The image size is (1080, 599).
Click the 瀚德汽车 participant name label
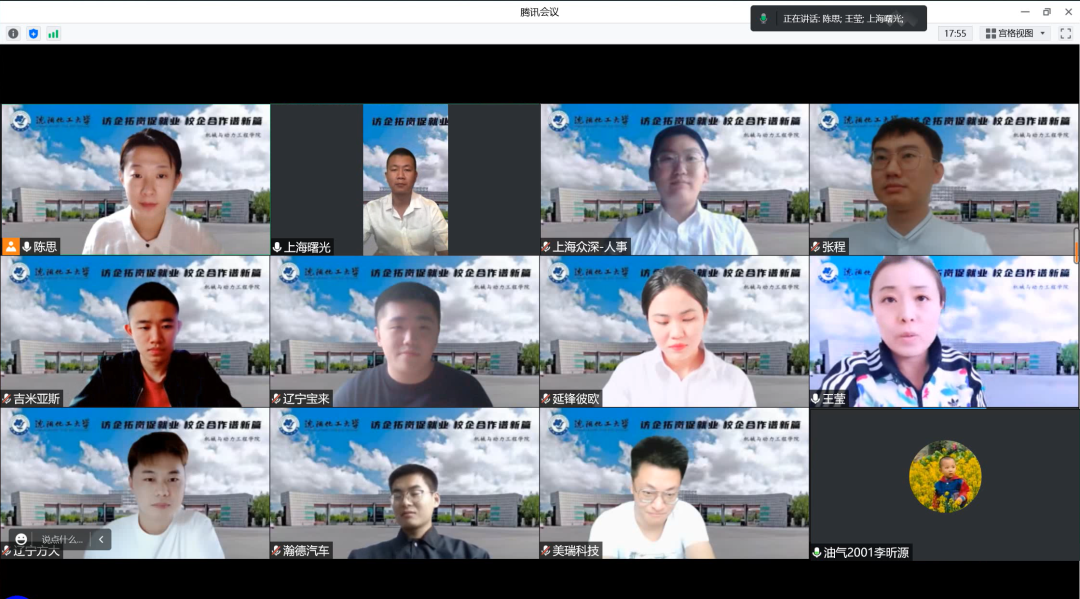click(x=305, y=551)
